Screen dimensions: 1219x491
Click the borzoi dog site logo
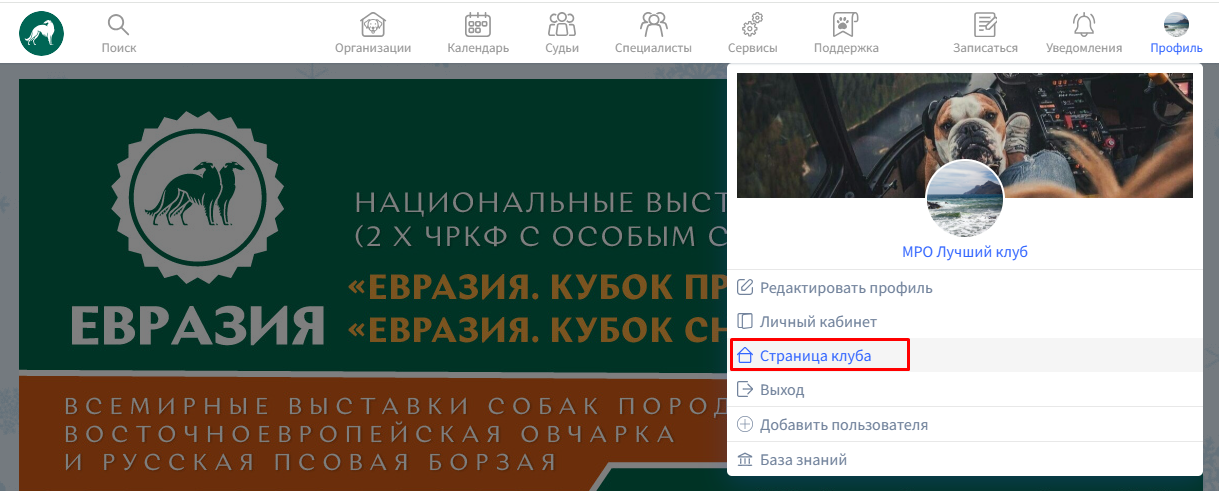[41, 33]
